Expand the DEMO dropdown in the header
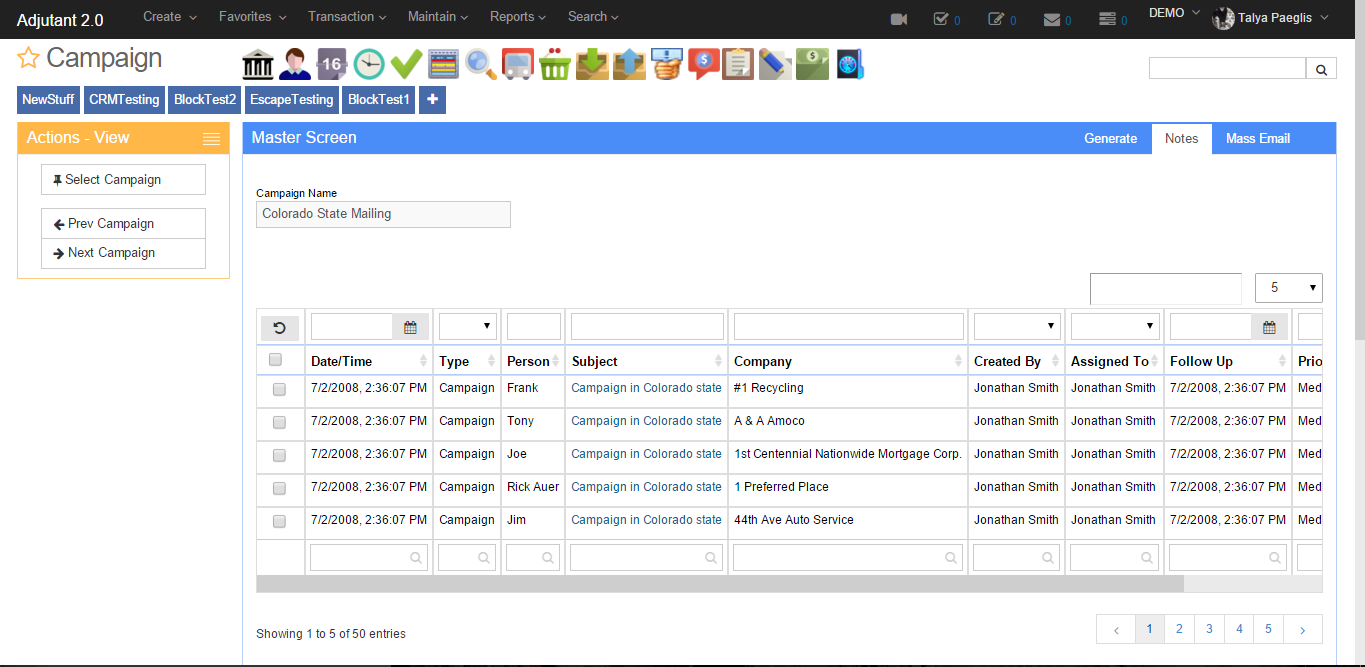 pos(1173,13)
